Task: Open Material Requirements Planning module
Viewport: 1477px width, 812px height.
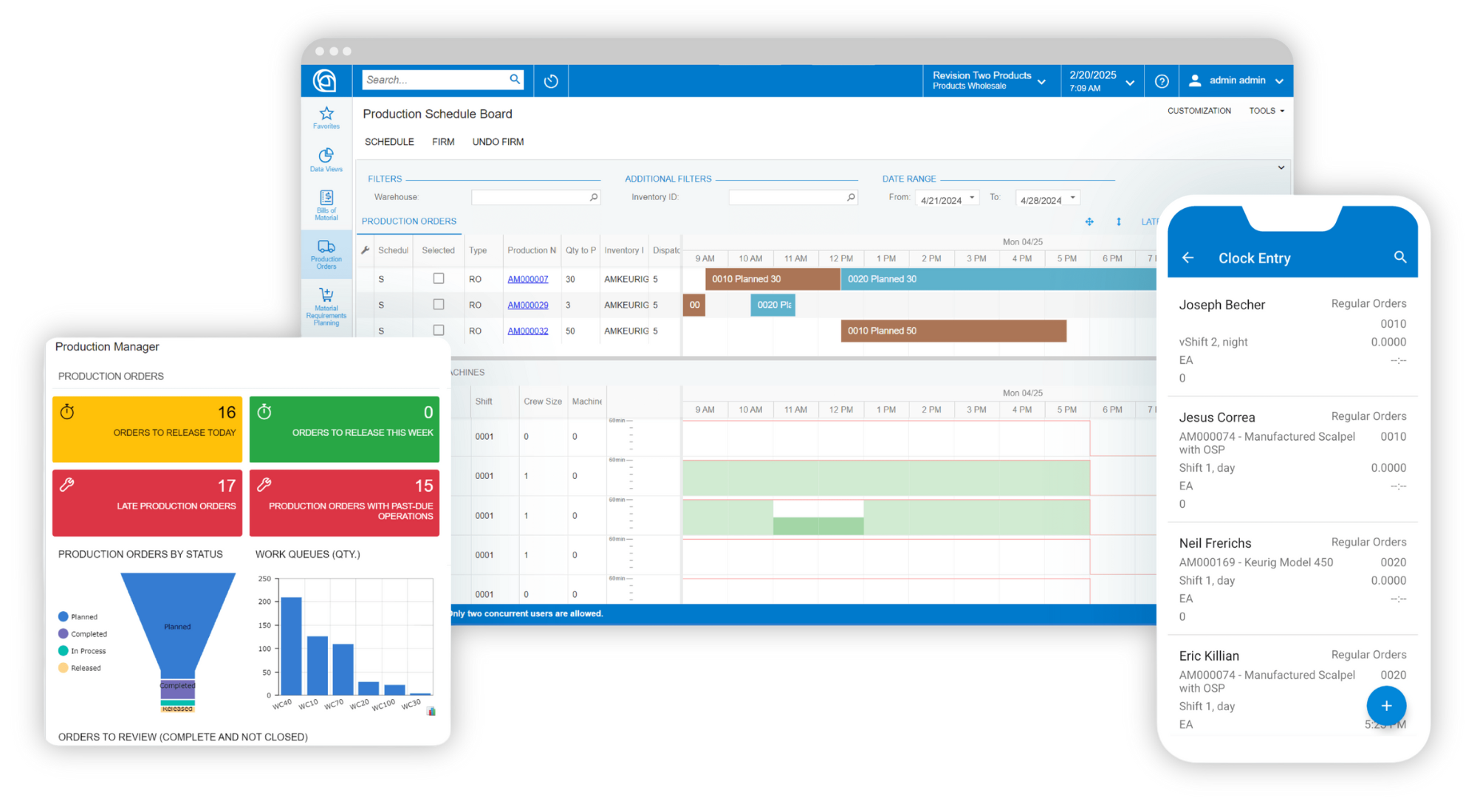Action: click(x=326, y=305)
